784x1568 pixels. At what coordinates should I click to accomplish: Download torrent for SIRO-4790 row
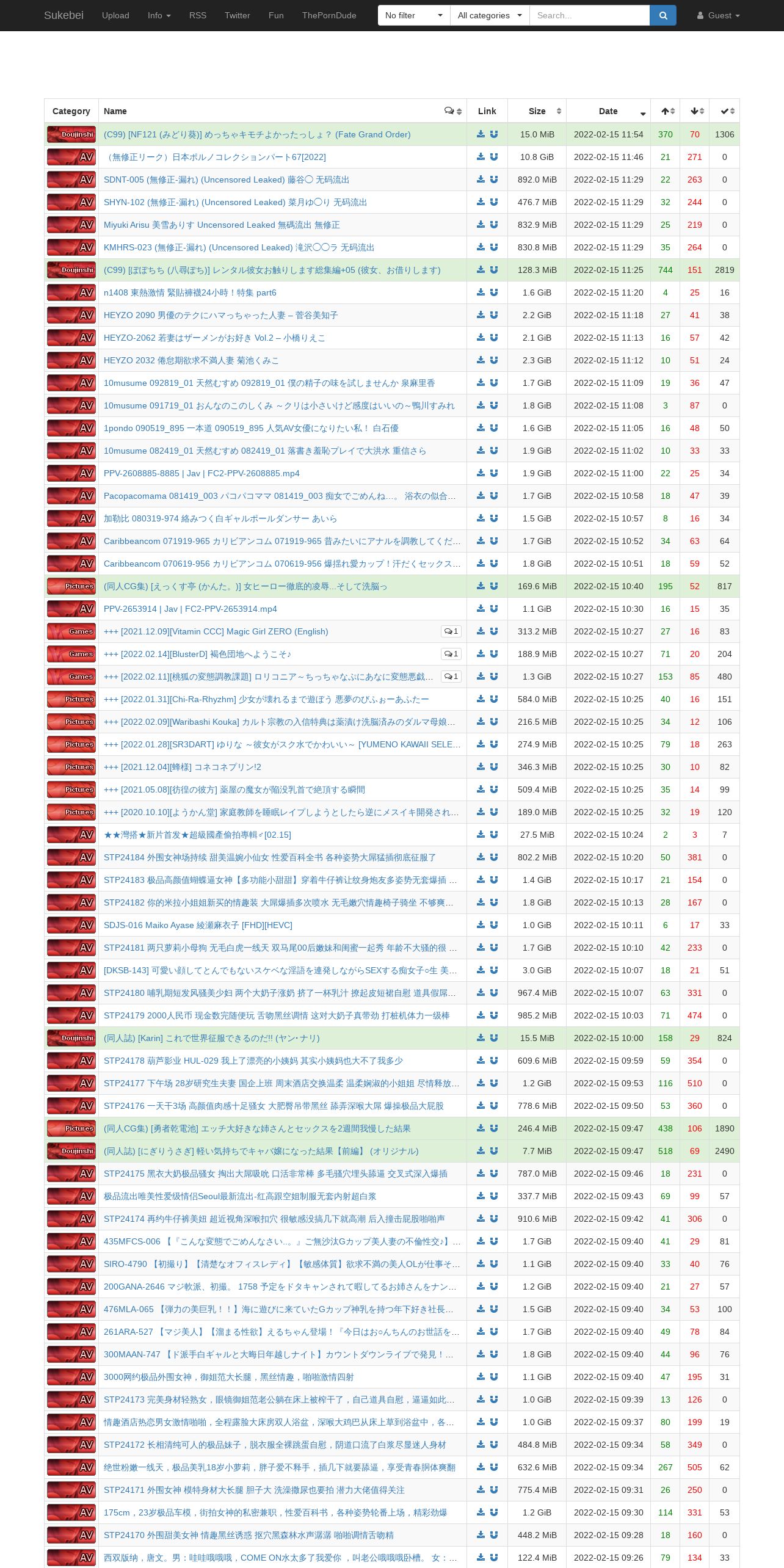pyautogui.click(x=481, y=1264)
